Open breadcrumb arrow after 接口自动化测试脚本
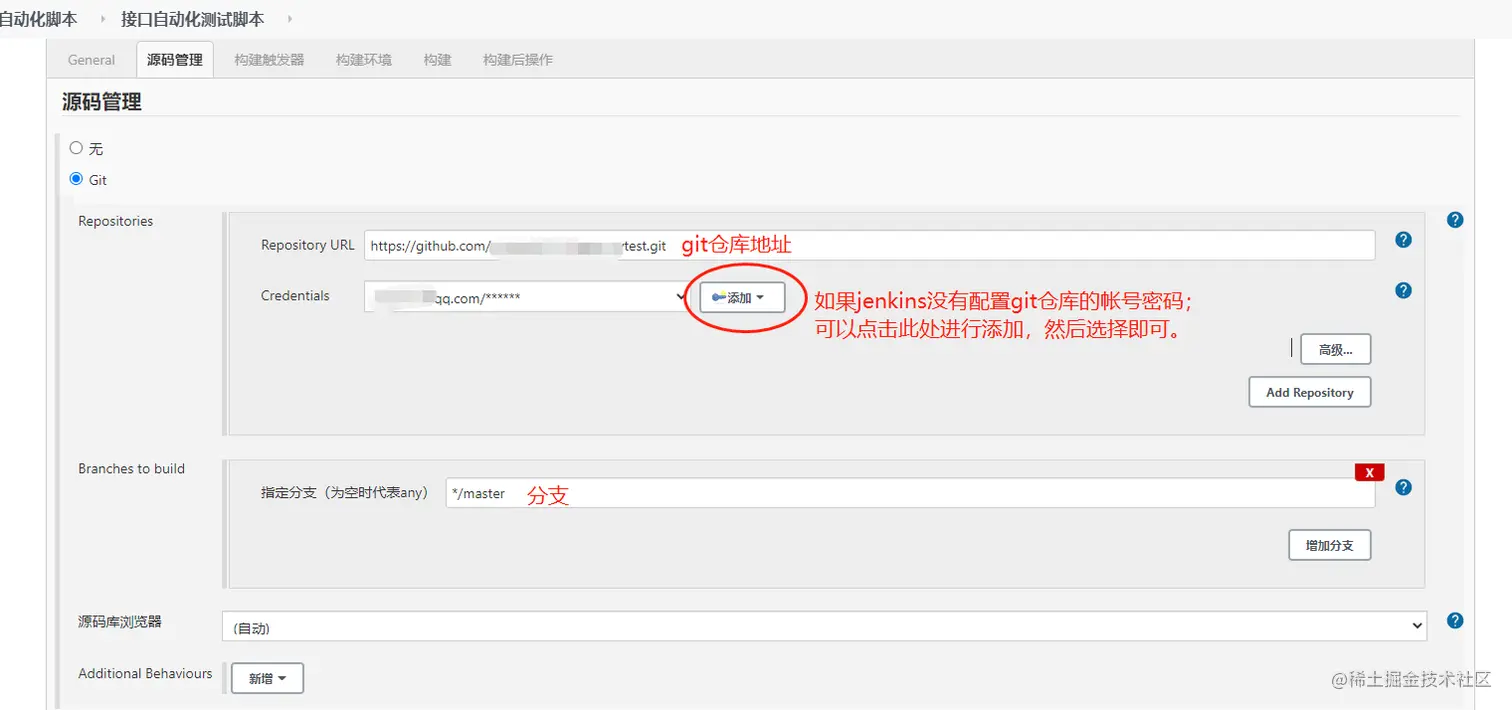This screenshot has width=1512, height=710. [290, 19]
